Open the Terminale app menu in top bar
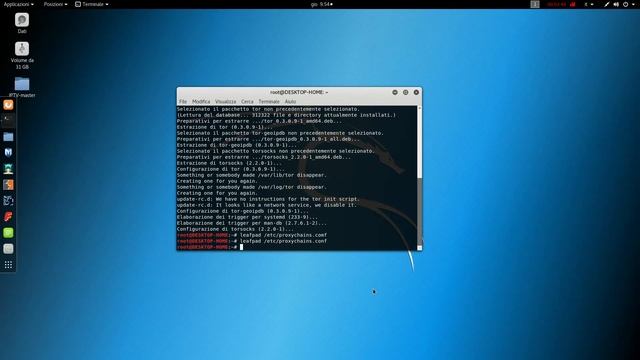640x360 pixels. [92, 4]
